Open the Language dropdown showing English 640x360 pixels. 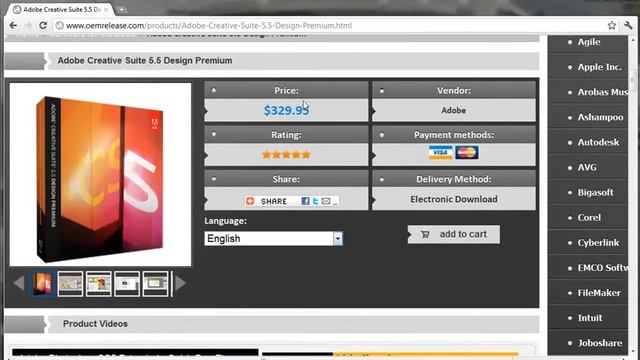(x=273, y=238)
